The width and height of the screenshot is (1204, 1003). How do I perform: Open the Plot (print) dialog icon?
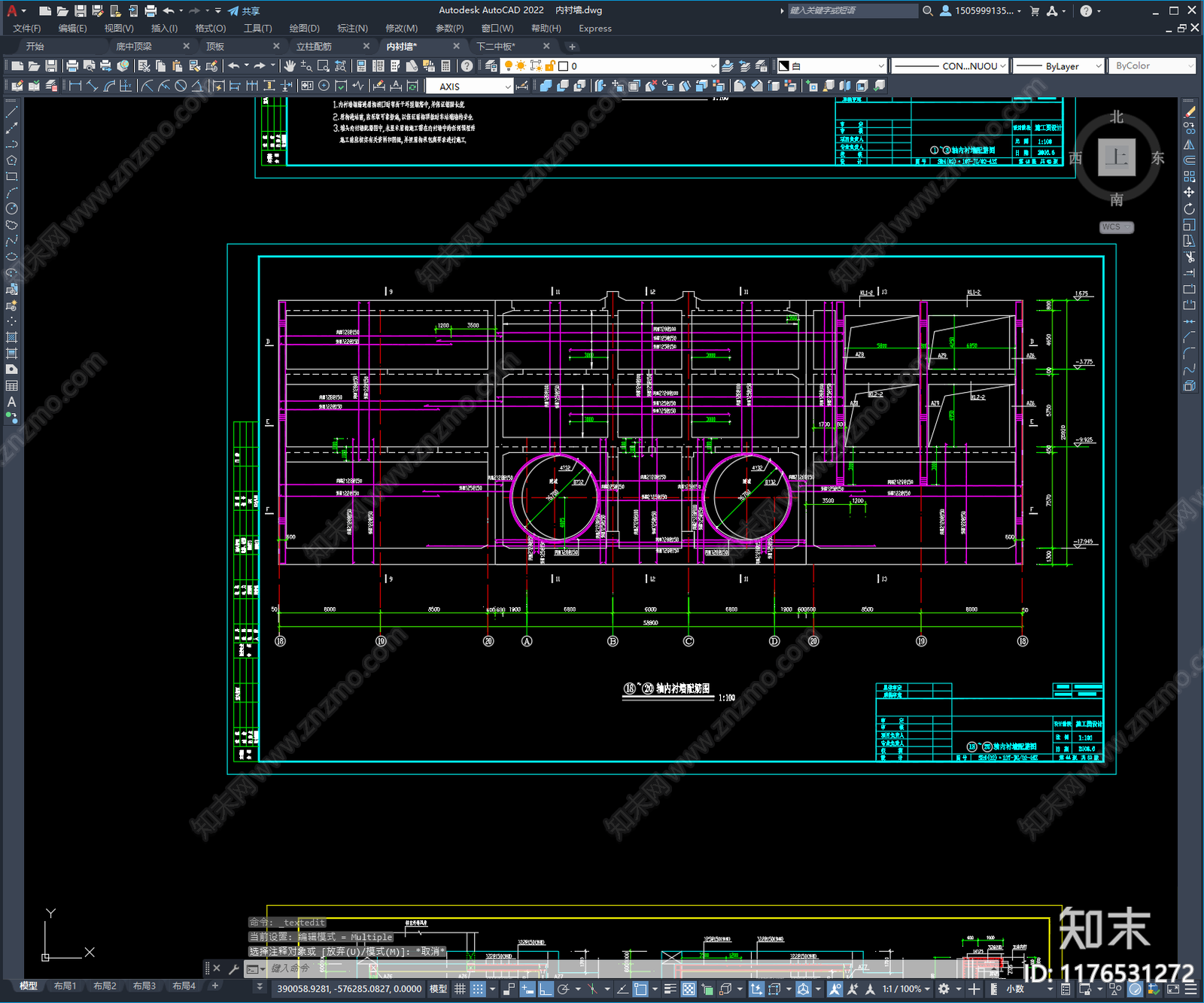[x=72, y=66]
